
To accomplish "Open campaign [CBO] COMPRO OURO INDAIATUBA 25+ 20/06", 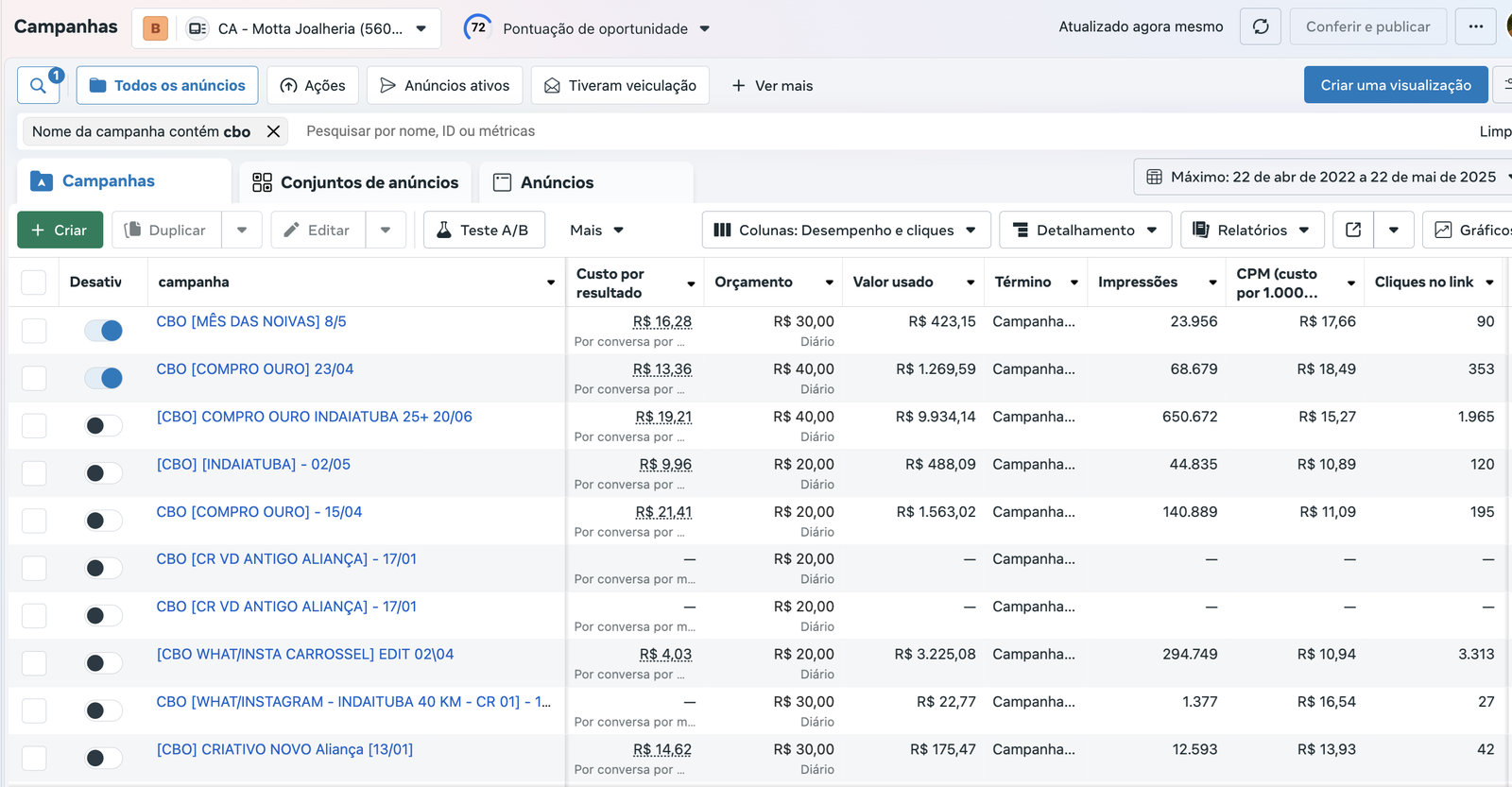I will tap(314, 417).
